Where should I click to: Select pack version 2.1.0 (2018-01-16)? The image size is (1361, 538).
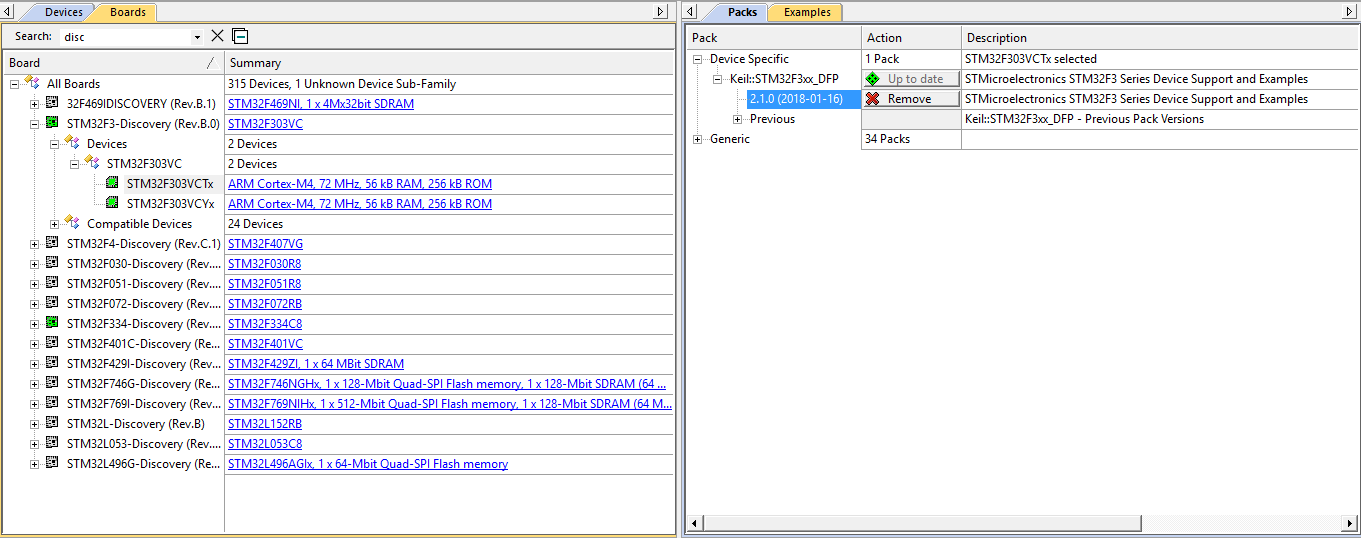(x=796, y=99)
